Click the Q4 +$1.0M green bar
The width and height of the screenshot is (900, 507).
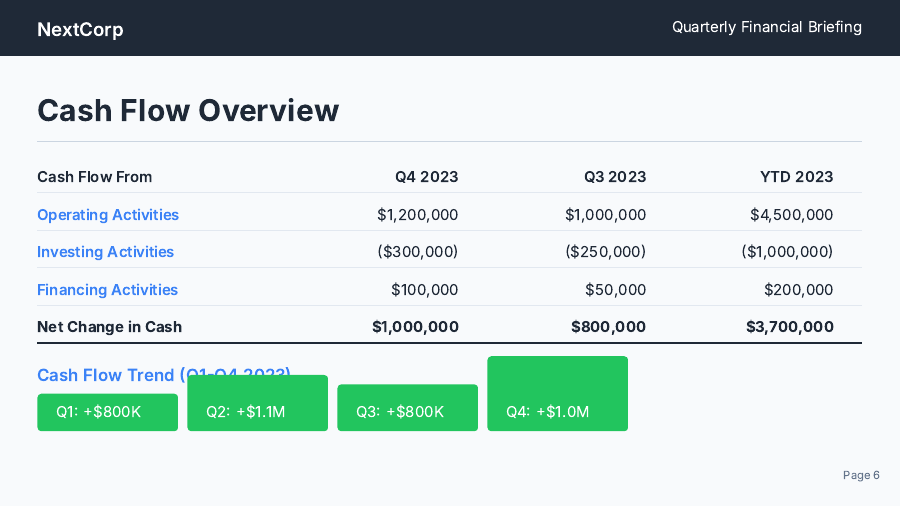click(557, 394)
